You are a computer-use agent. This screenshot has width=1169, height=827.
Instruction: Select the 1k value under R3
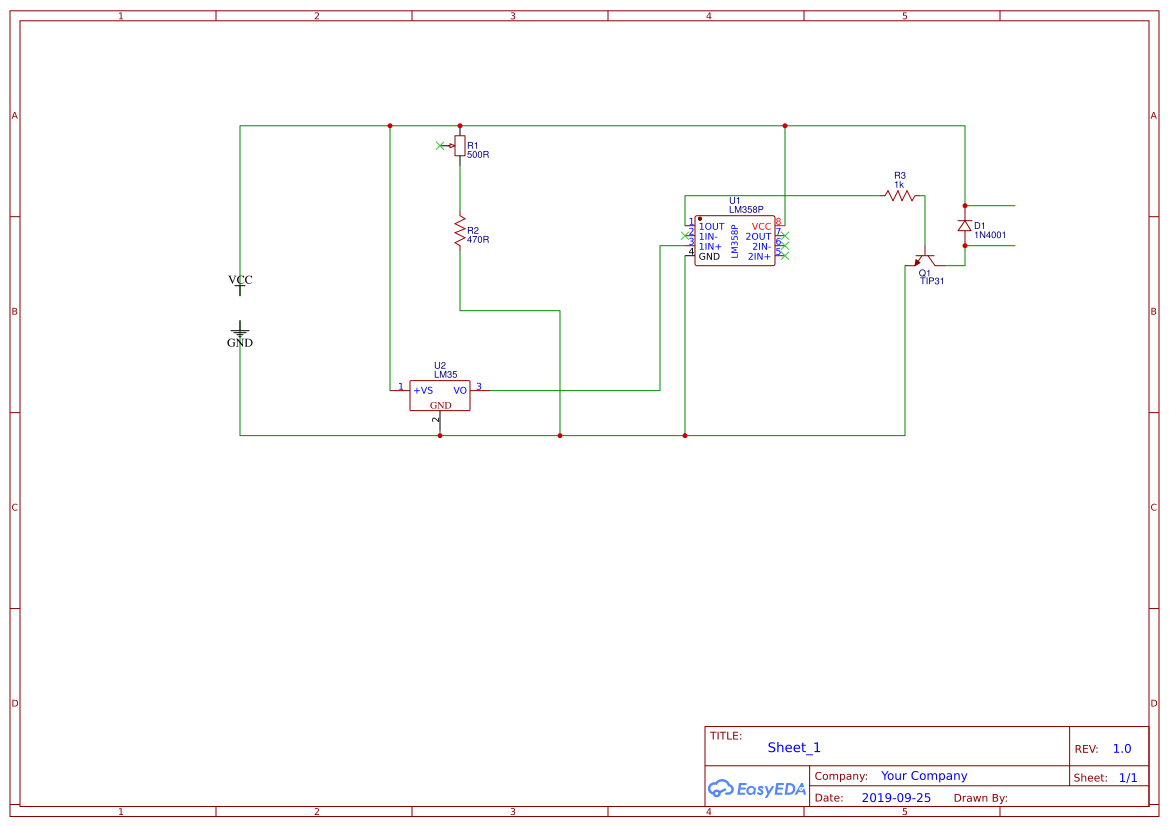899,185
